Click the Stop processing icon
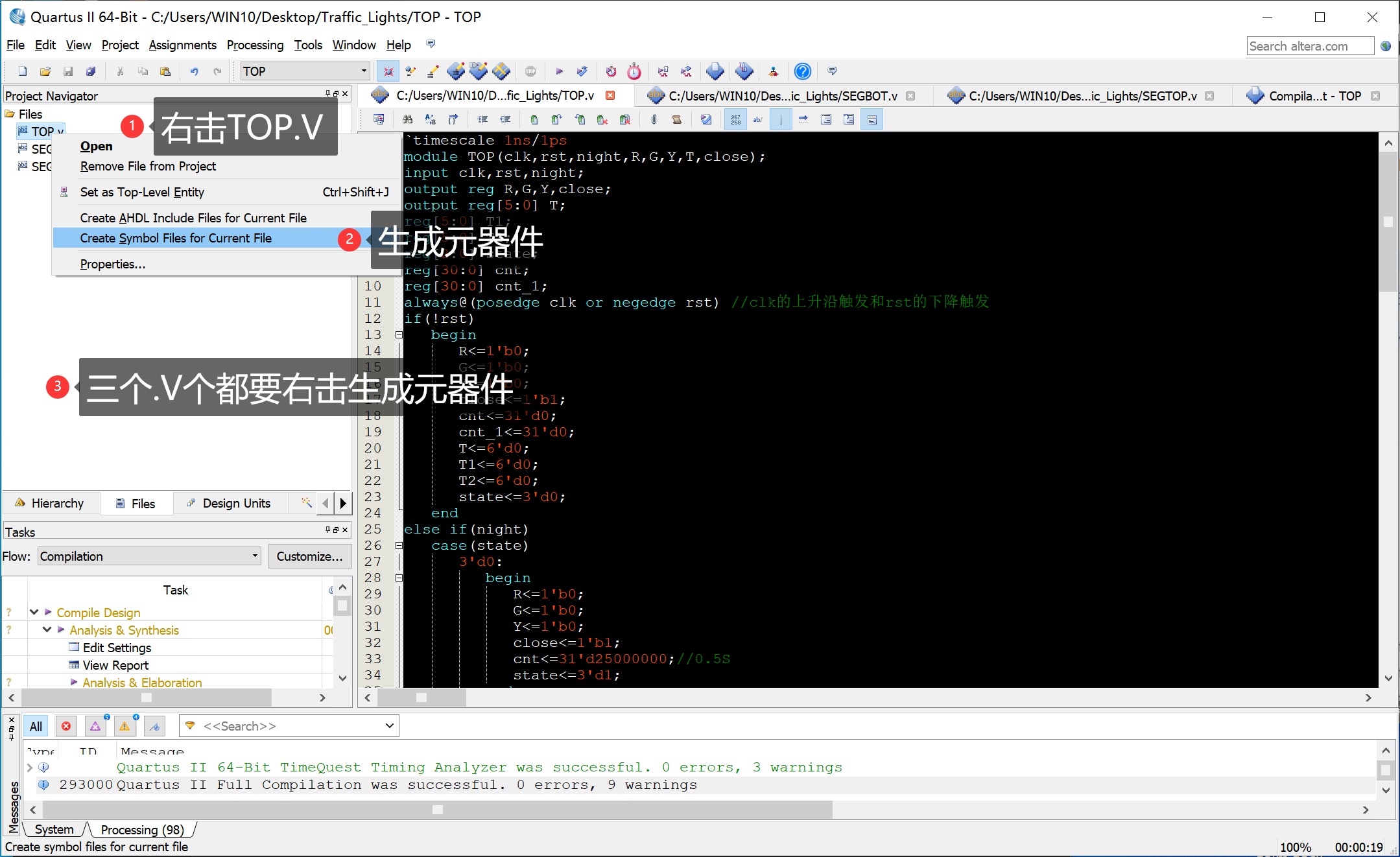 click(530, 71)
